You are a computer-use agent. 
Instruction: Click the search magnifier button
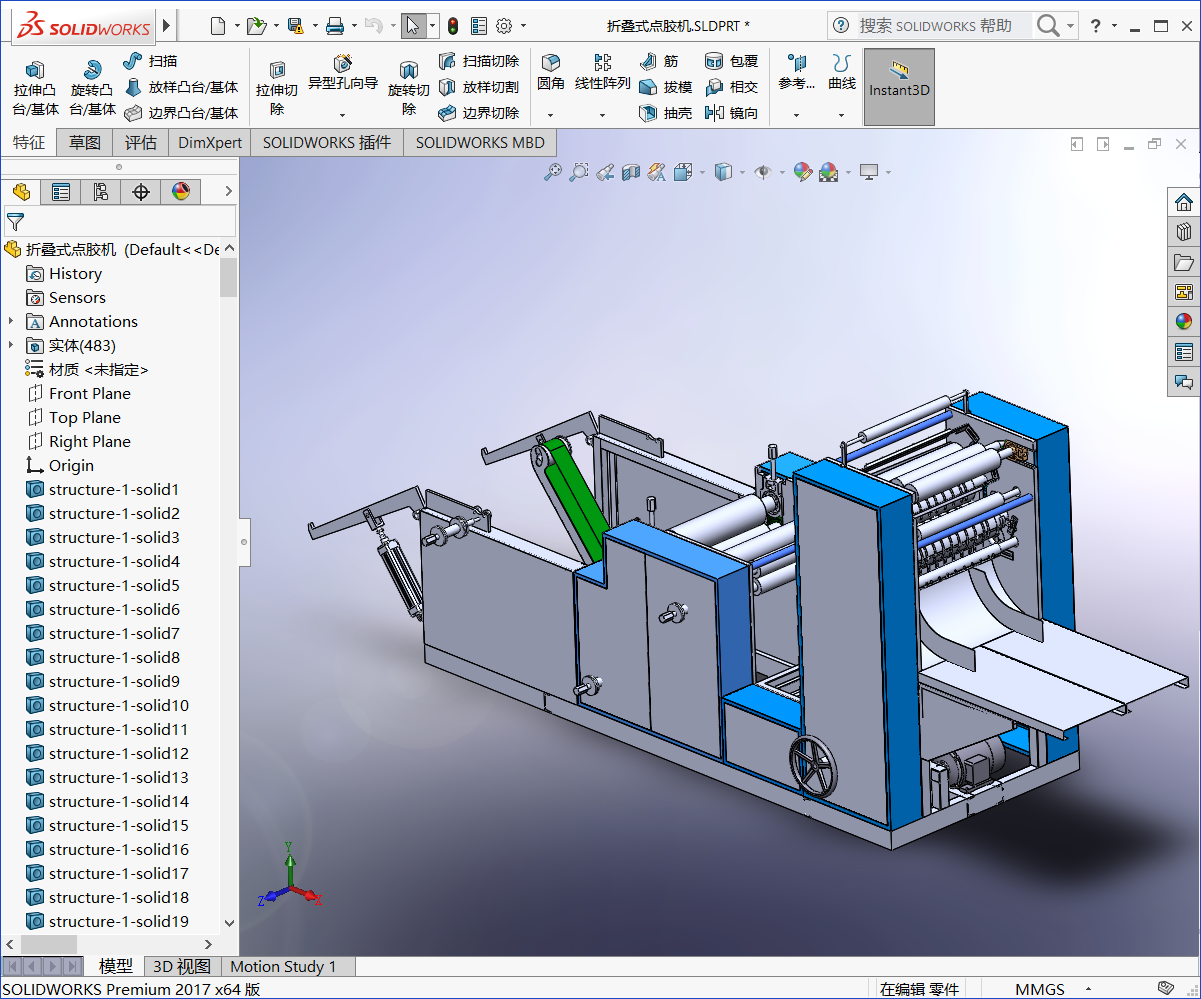coord(1047,26)
